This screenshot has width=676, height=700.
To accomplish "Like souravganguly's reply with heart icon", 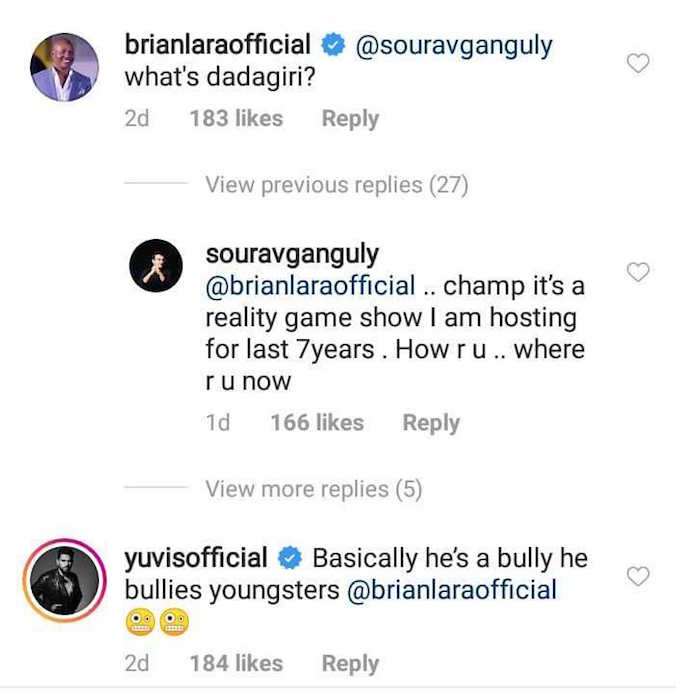I will pyautogui.click(x=637, y=272).
